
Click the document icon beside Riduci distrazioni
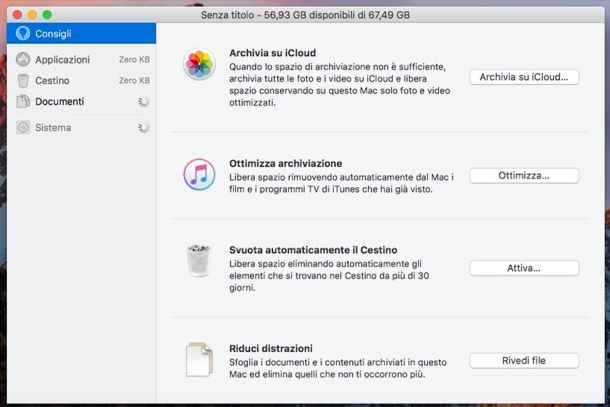point(199,360)
